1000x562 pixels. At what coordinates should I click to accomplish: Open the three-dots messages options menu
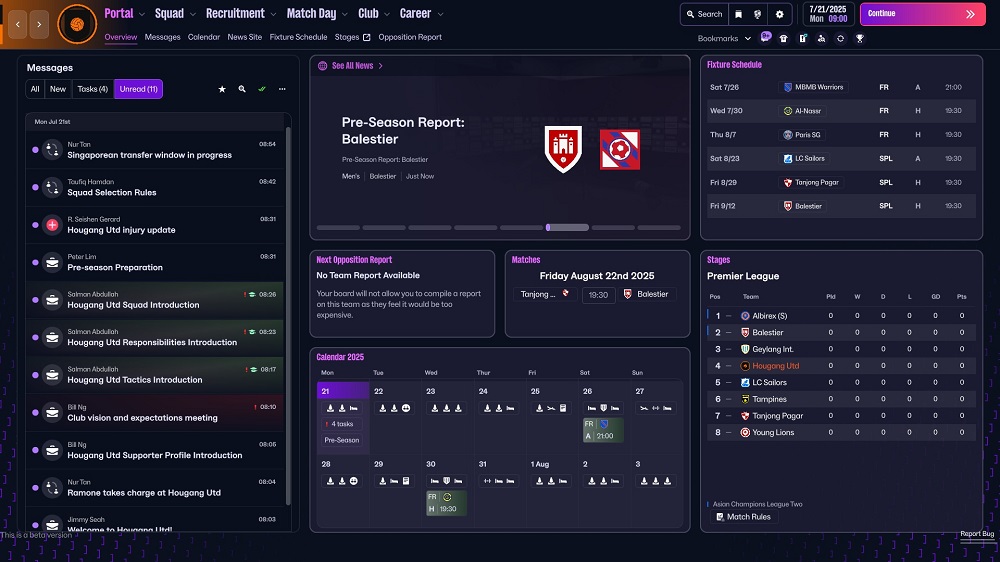(282, 89)
